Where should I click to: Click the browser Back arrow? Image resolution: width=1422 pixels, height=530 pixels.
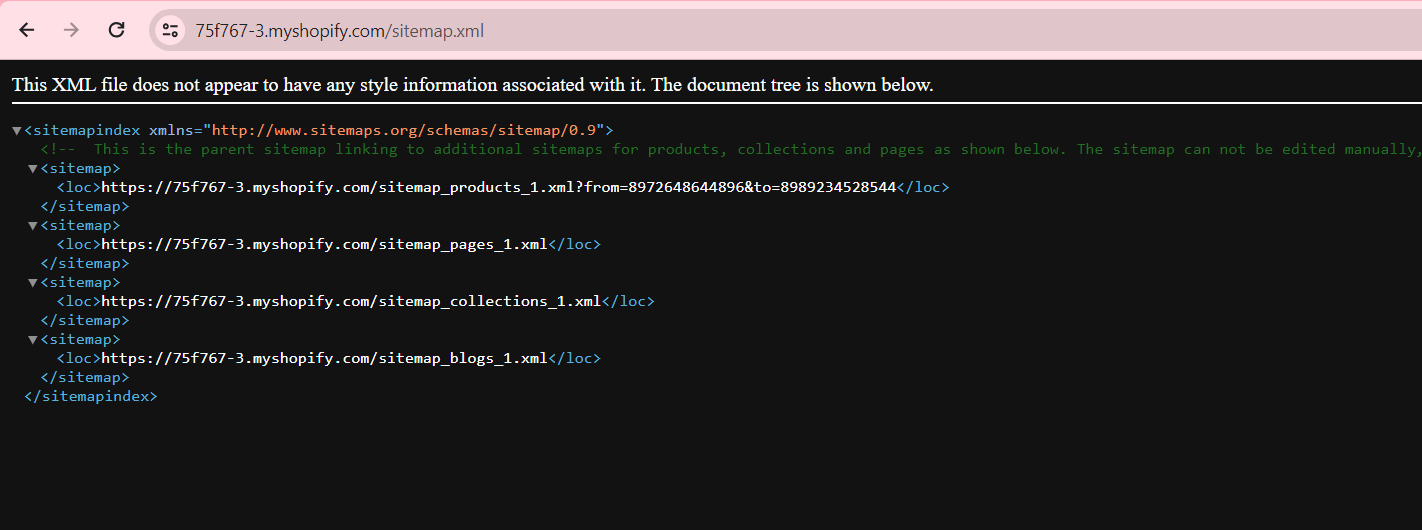tap(27, 30)
